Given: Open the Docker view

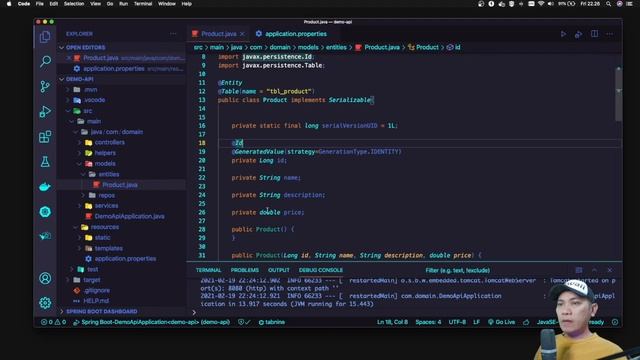Looking at the screenshot, I should pos(45,187).
